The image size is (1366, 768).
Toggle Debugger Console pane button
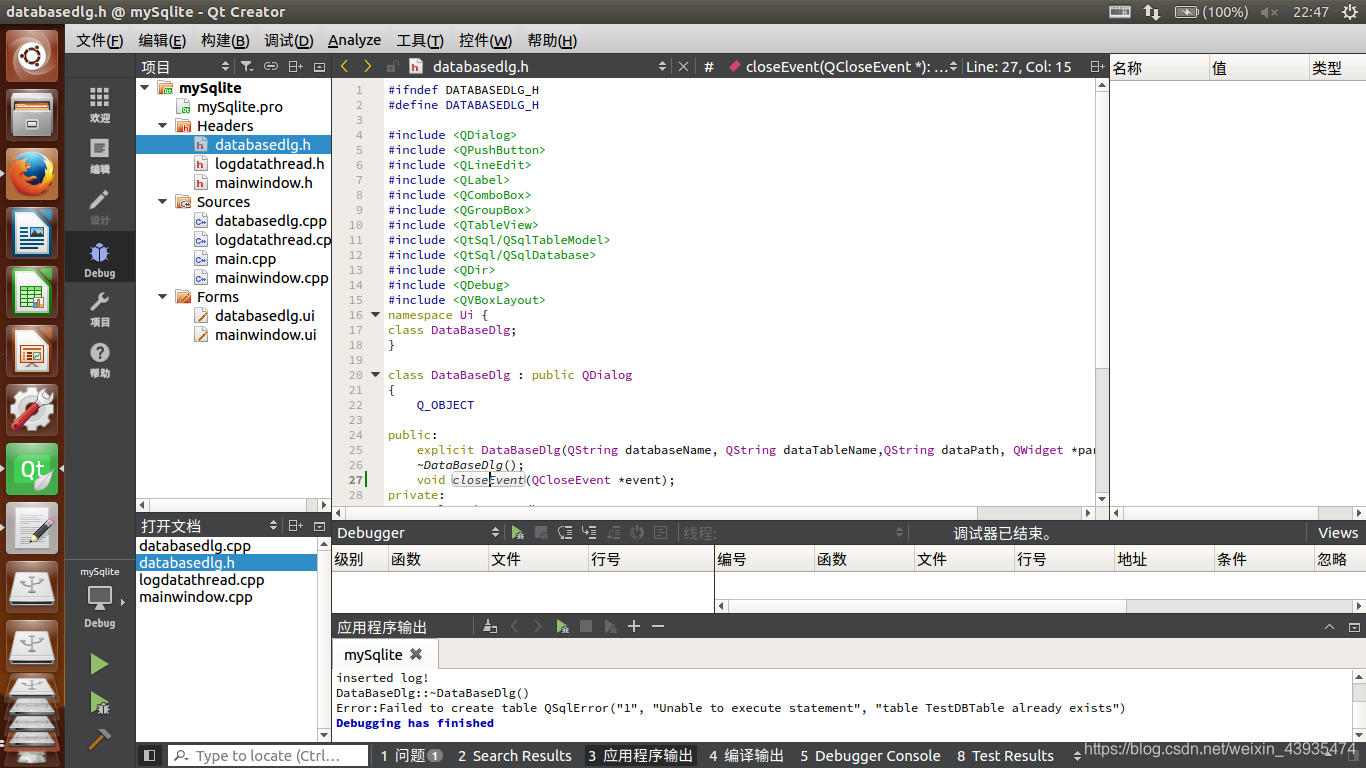870,756
